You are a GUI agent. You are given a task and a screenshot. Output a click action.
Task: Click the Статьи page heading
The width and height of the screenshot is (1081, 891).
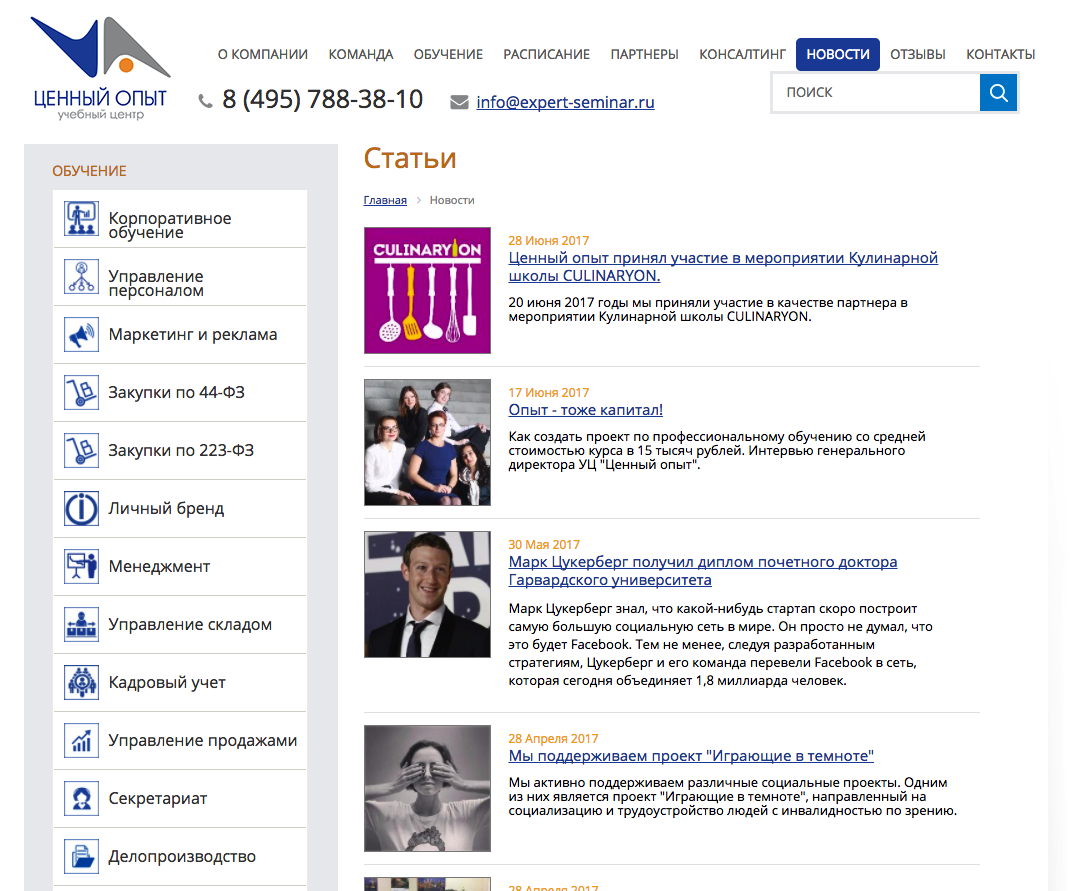(410, 159)
